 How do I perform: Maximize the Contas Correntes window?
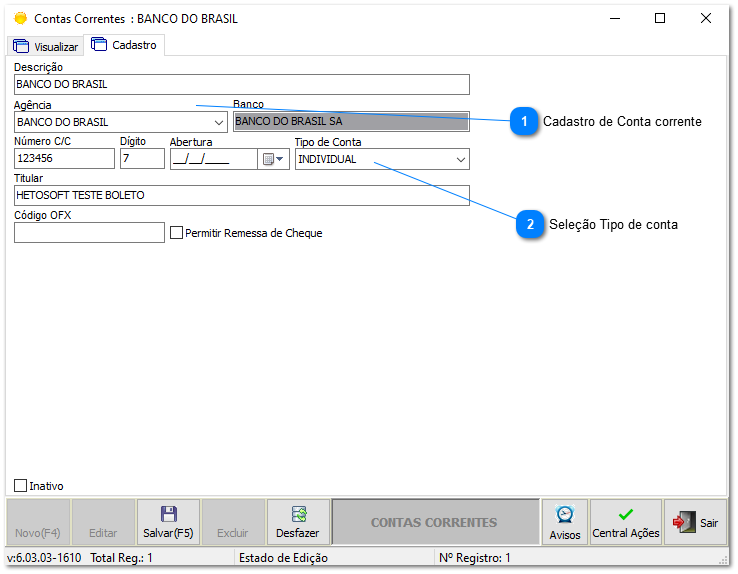(660, 18)
